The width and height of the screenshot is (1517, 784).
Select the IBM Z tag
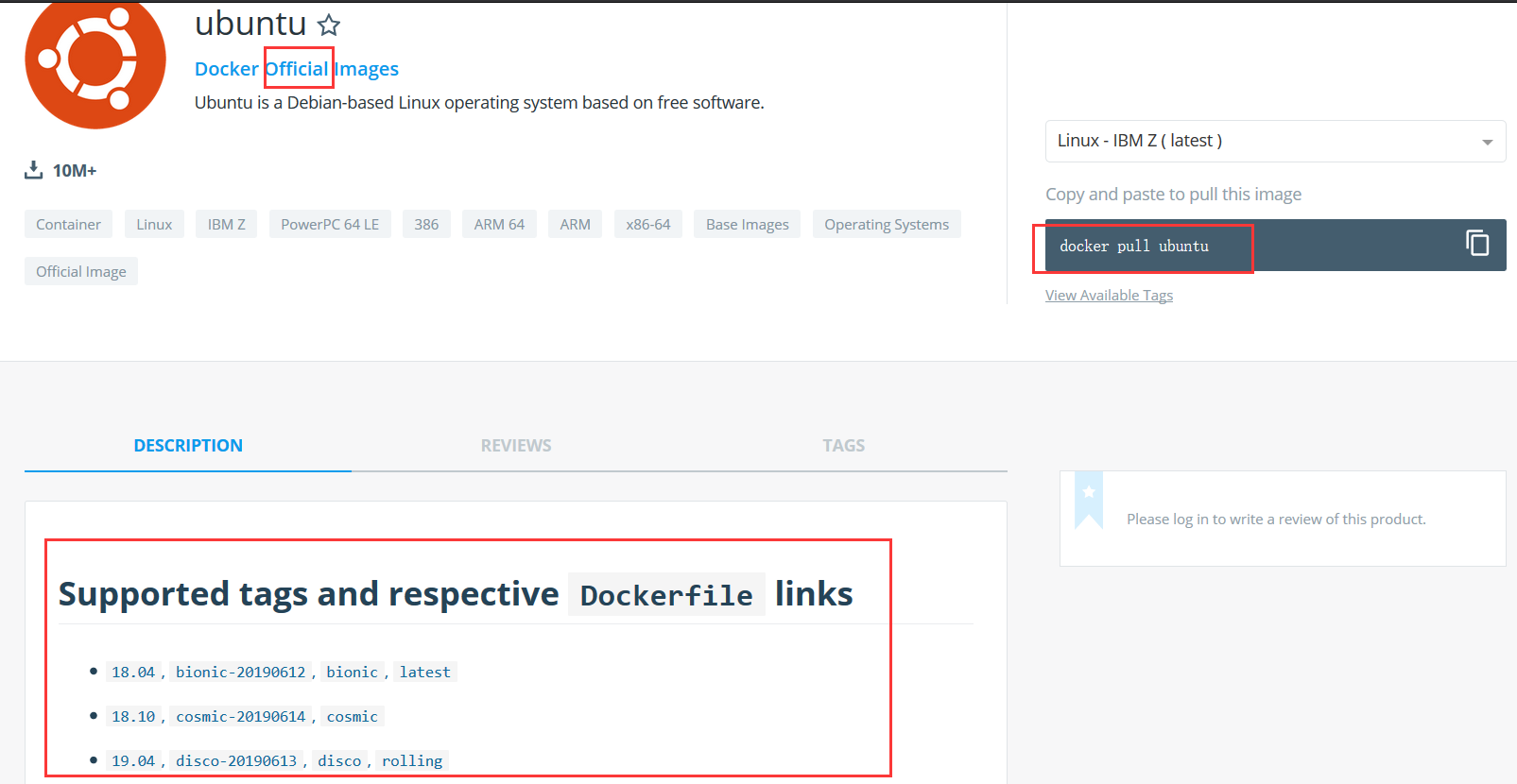pyautogui.click(x=227, y=224)
